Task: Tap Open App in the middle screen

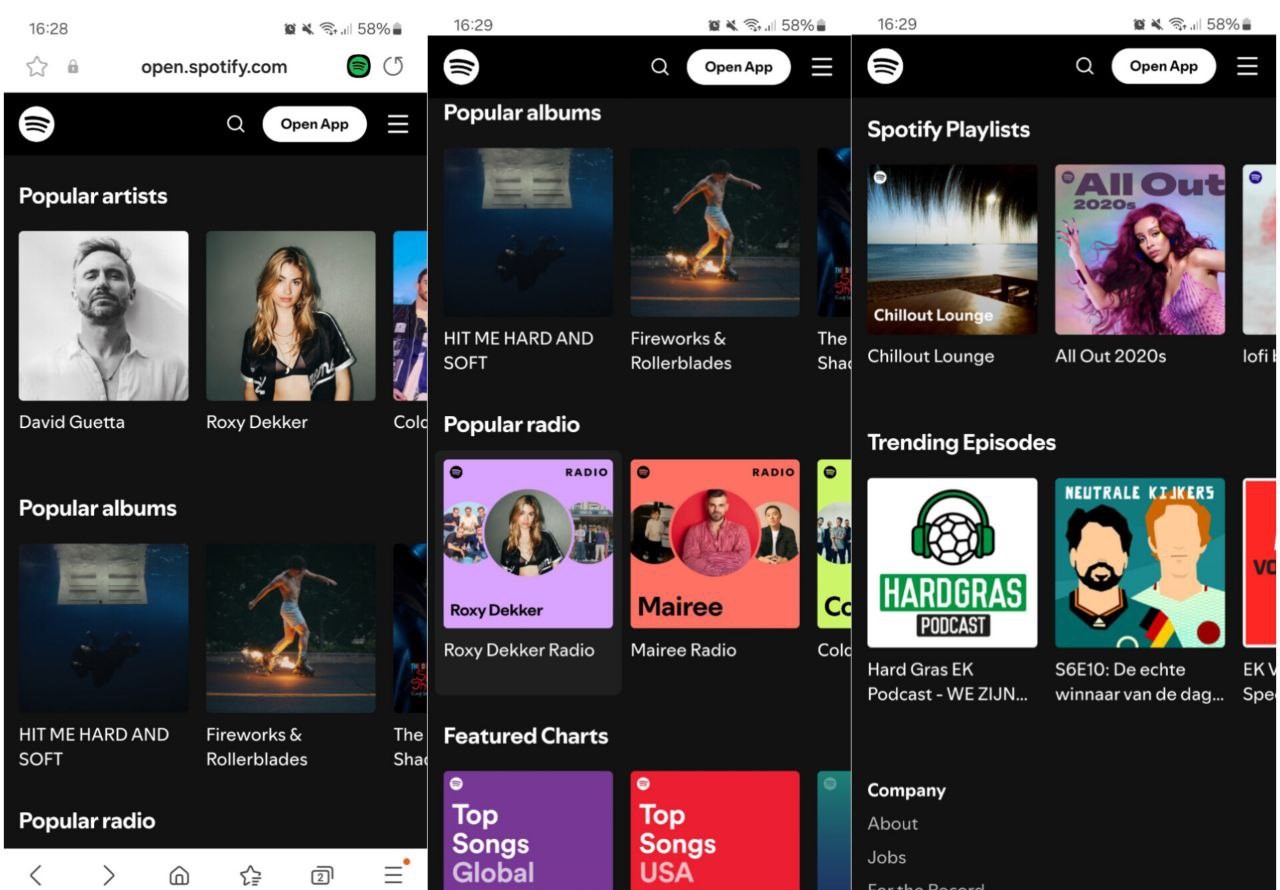Action: (738, 67)
